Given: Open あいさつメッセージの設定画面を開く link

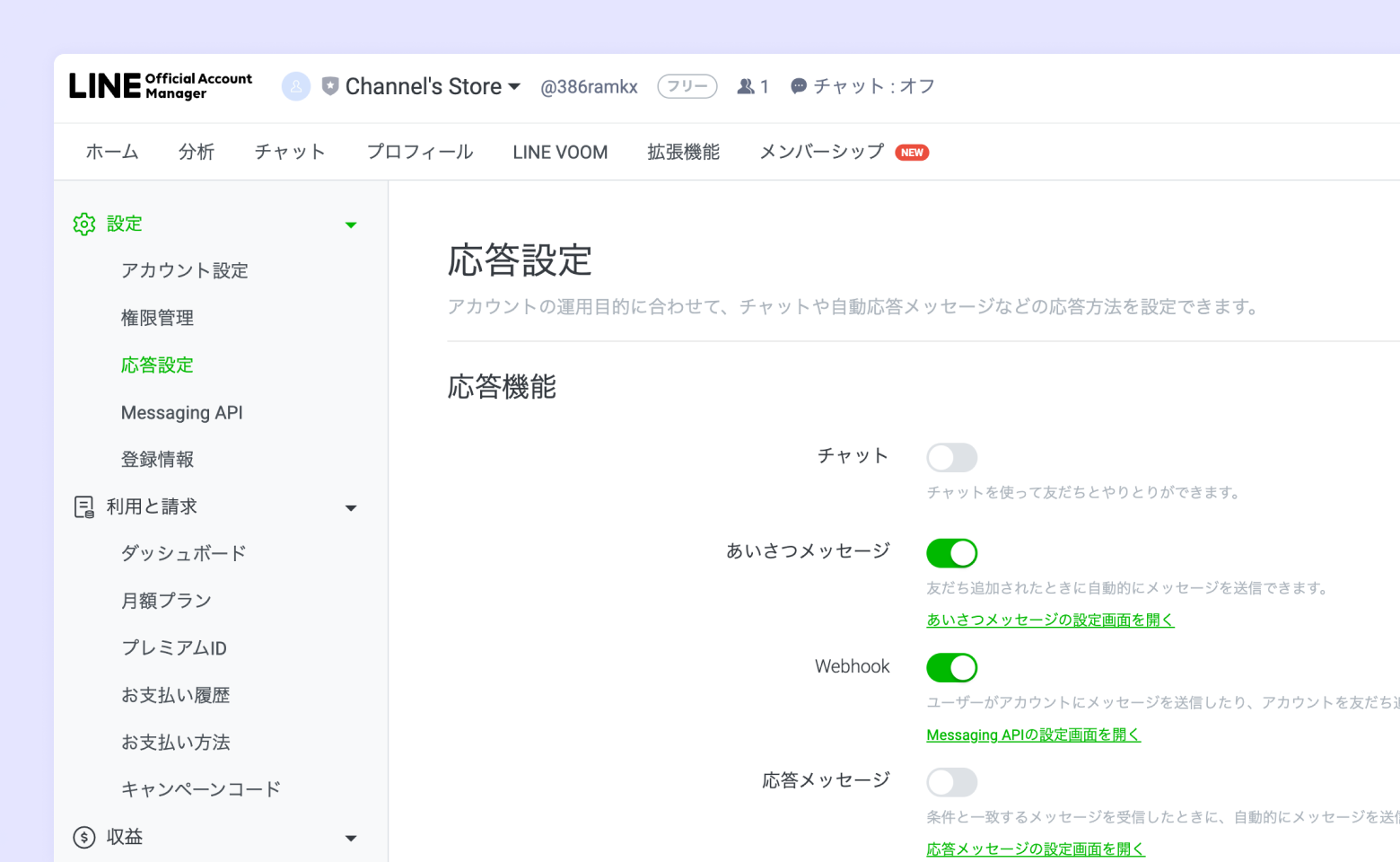Looking at the screenshot, I should [x=1050, y=620].
